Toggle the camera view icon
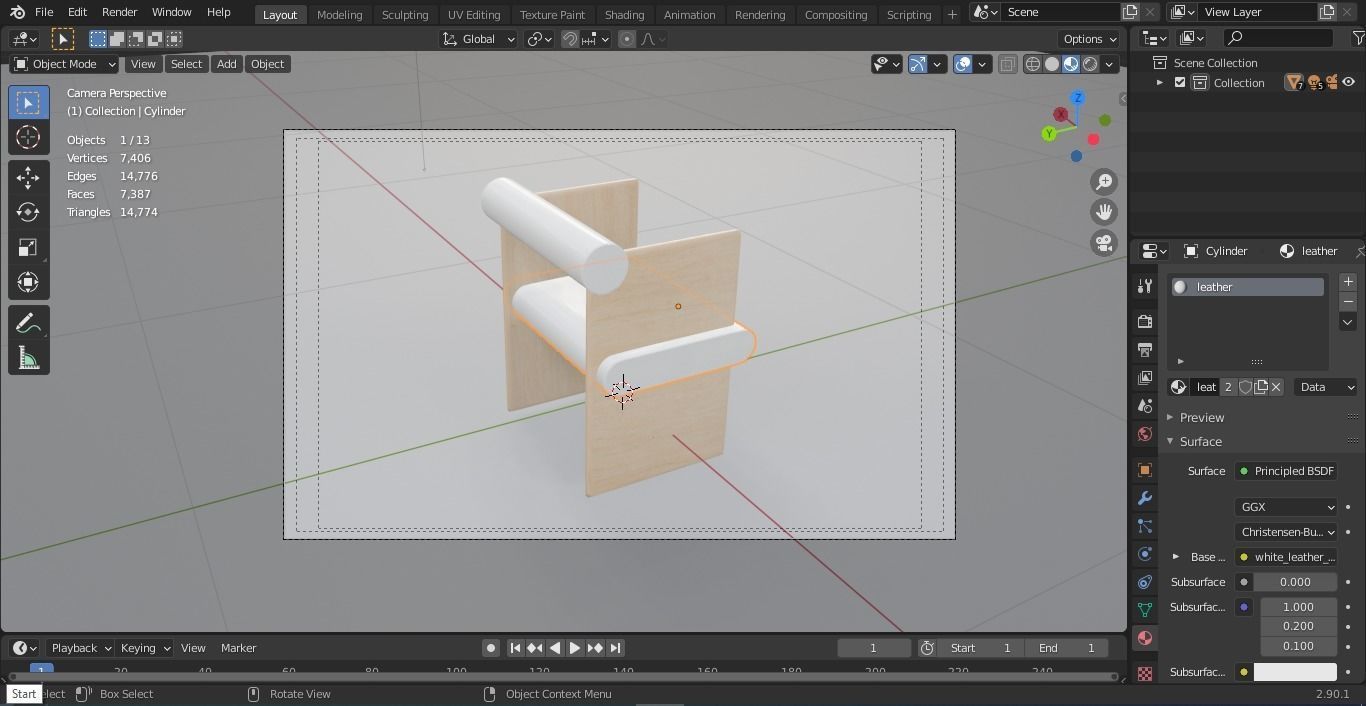The width and height of the screenshot is (1366, 706). pos(1104,243)
